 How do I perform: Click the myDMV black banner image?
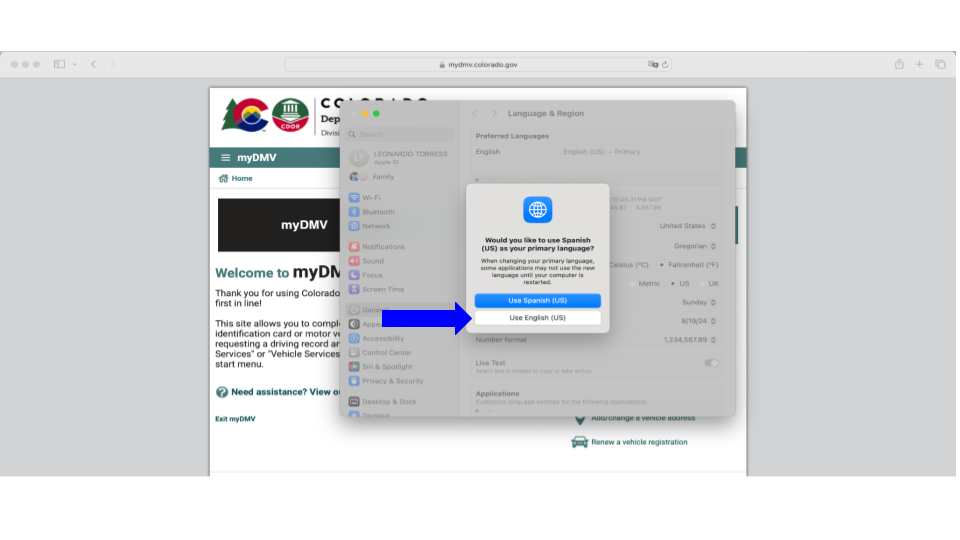pos(279,225)
